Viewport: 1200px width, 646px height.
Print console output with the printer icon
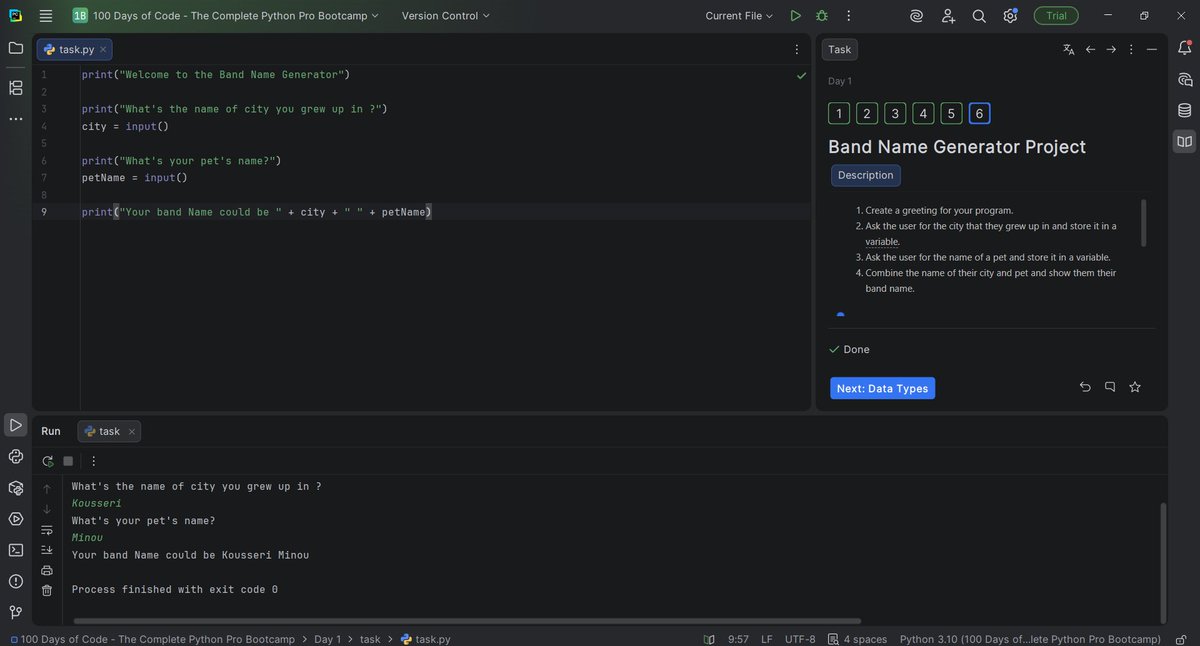point(46,570)
